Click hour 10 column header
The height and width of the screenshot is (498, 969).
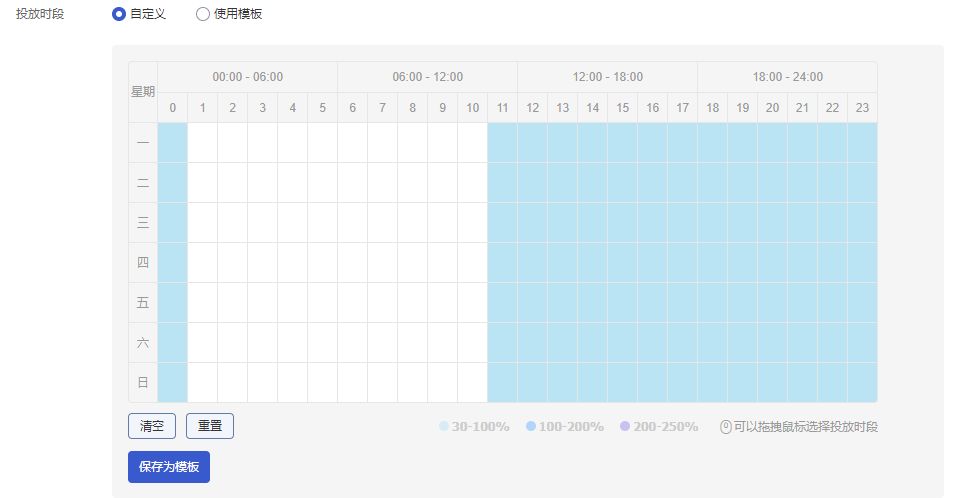[x=472, y=108]
